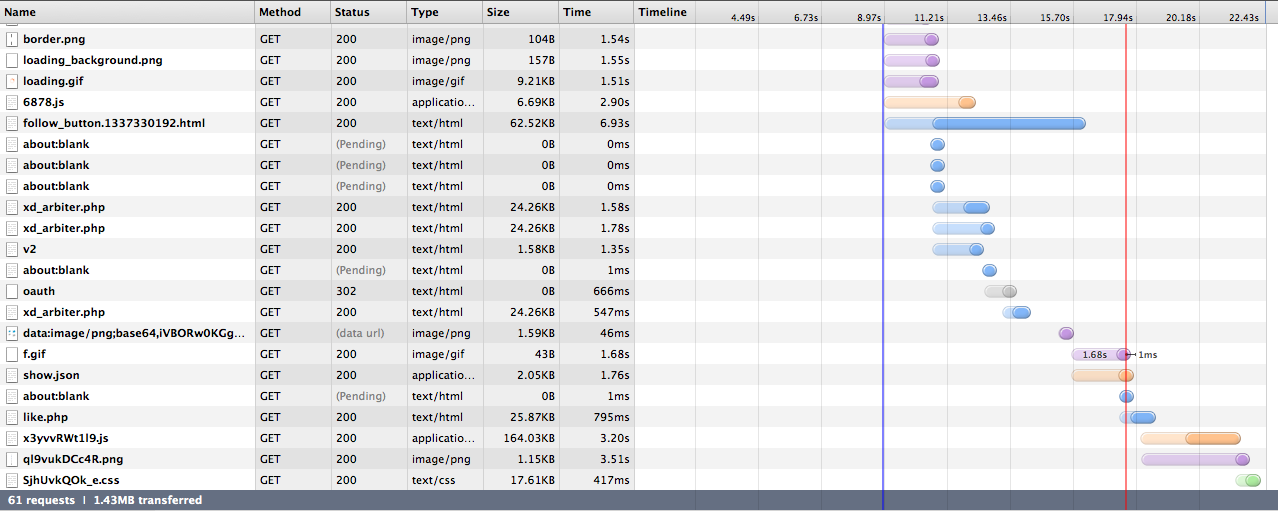Open the Timeline column header options
The width and height of the screenshot is (1278, 511).
[662, 12]
